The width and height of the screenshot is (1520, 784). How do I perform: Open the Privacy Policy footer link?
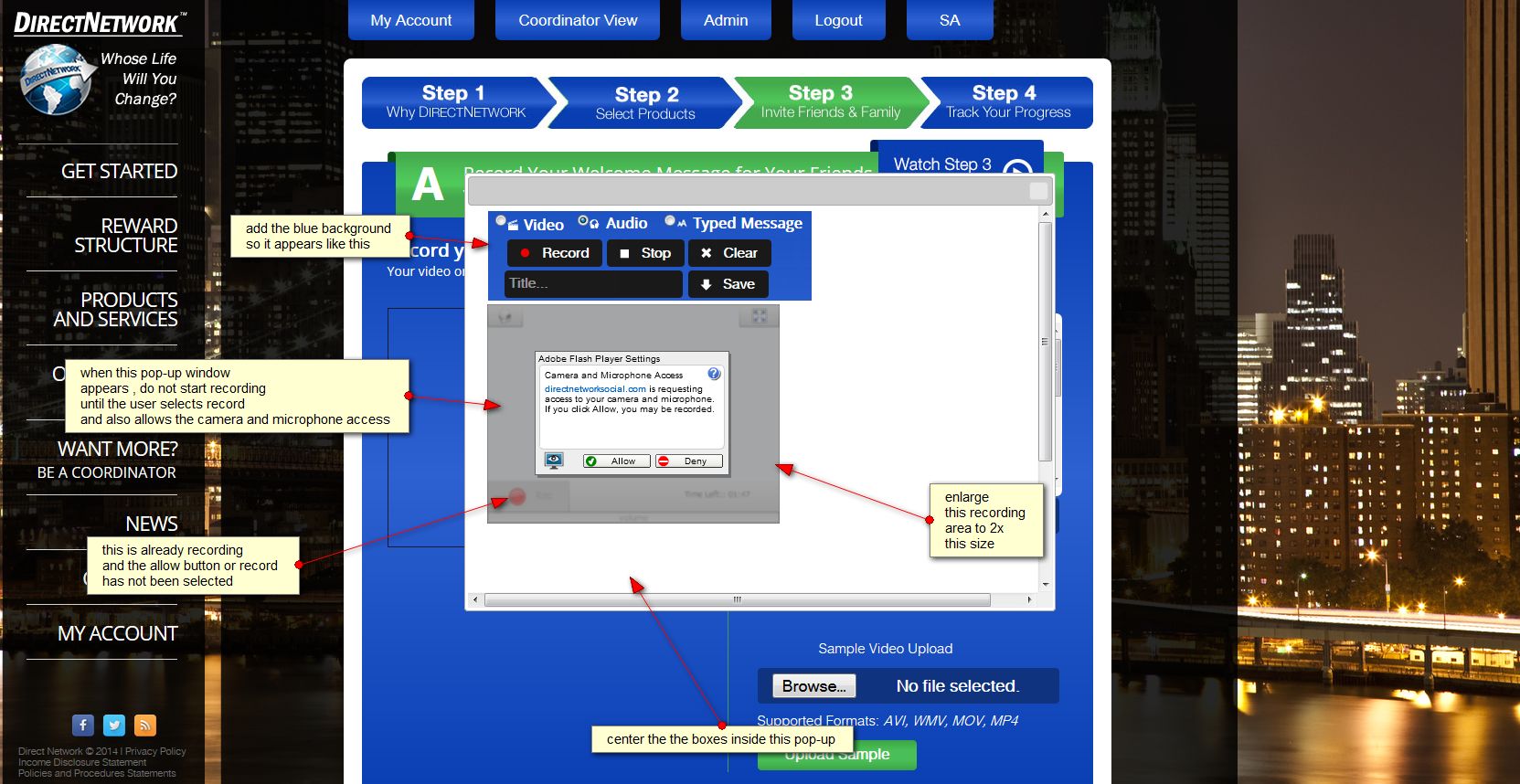(155, 751)
